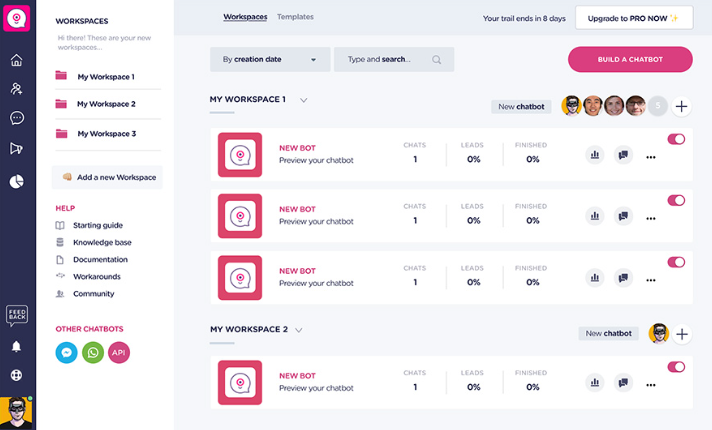The image size is (712, 430).
Task: Click the Facebook Messenger chatbot icon
Action: point(66,352)
